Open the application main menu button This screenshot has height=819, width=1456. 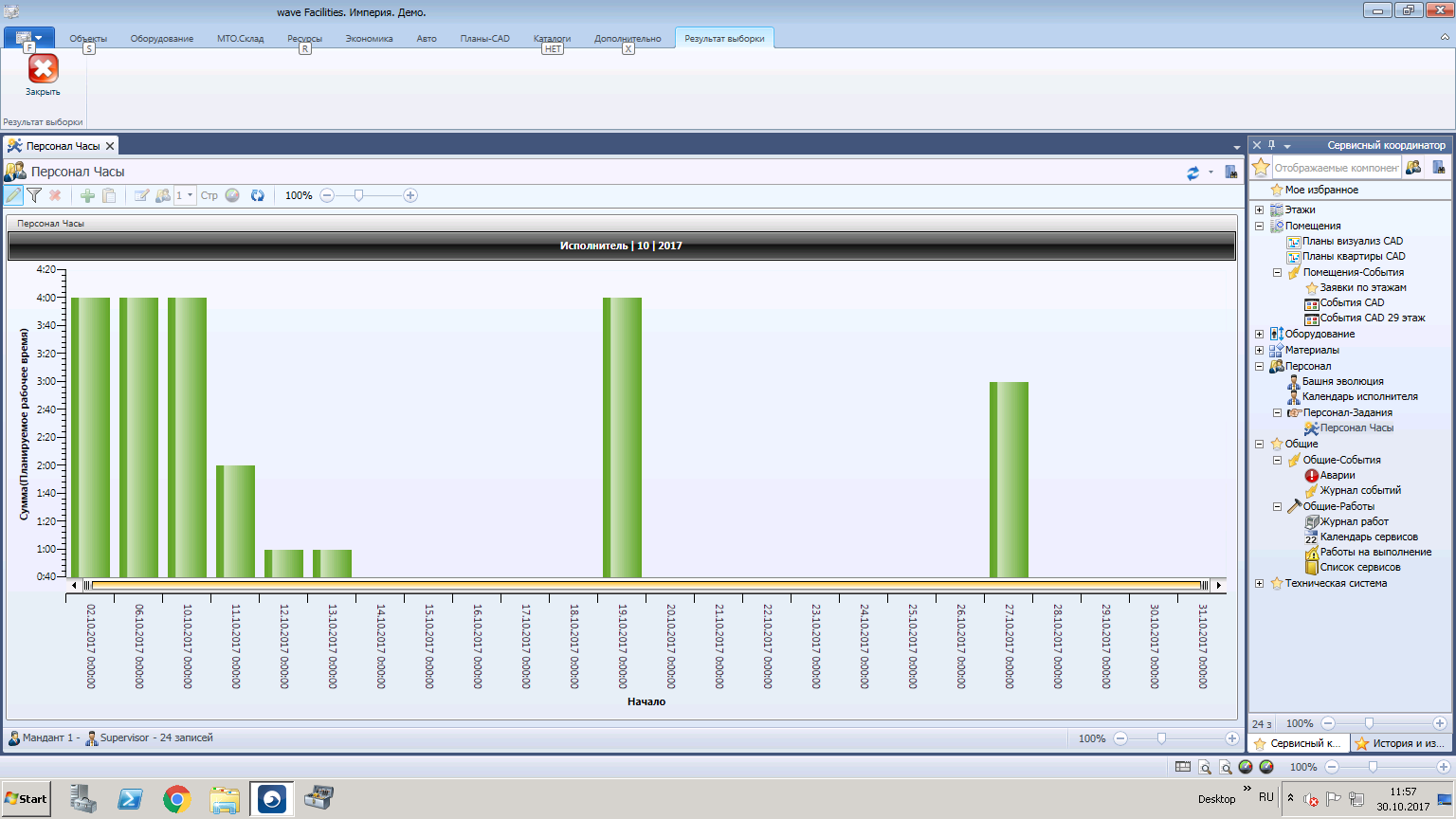tap(28, 38)
